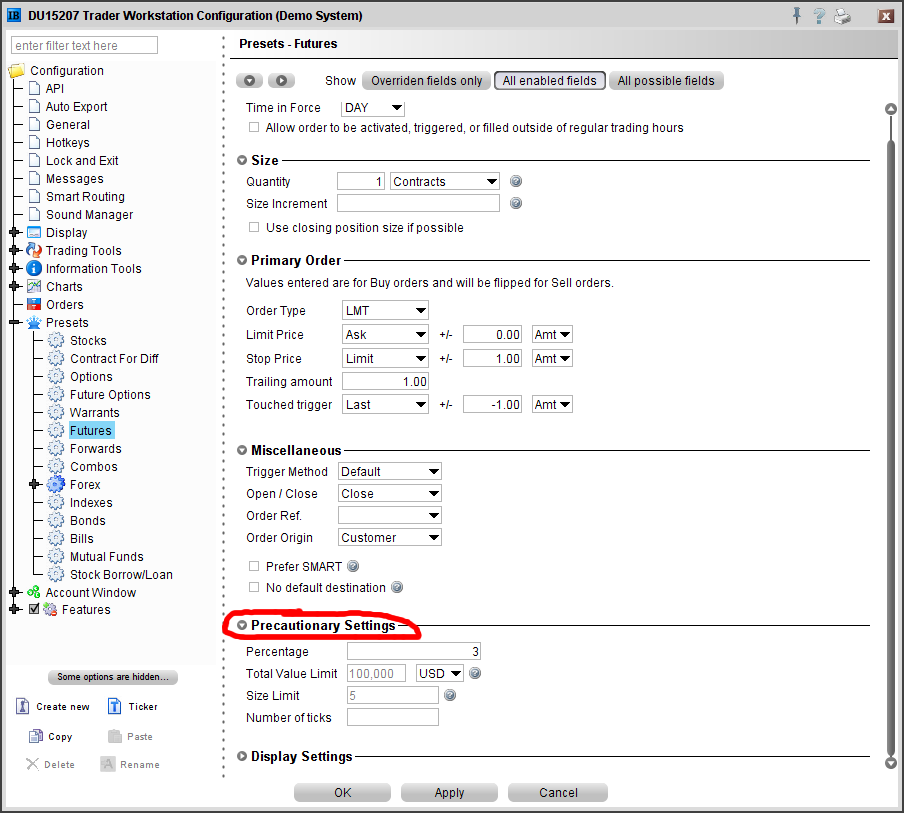The width and height of the screenshot is (904, 813).
Task: Select Stocks in the Presets tree
Action: (x=88, y=341)
